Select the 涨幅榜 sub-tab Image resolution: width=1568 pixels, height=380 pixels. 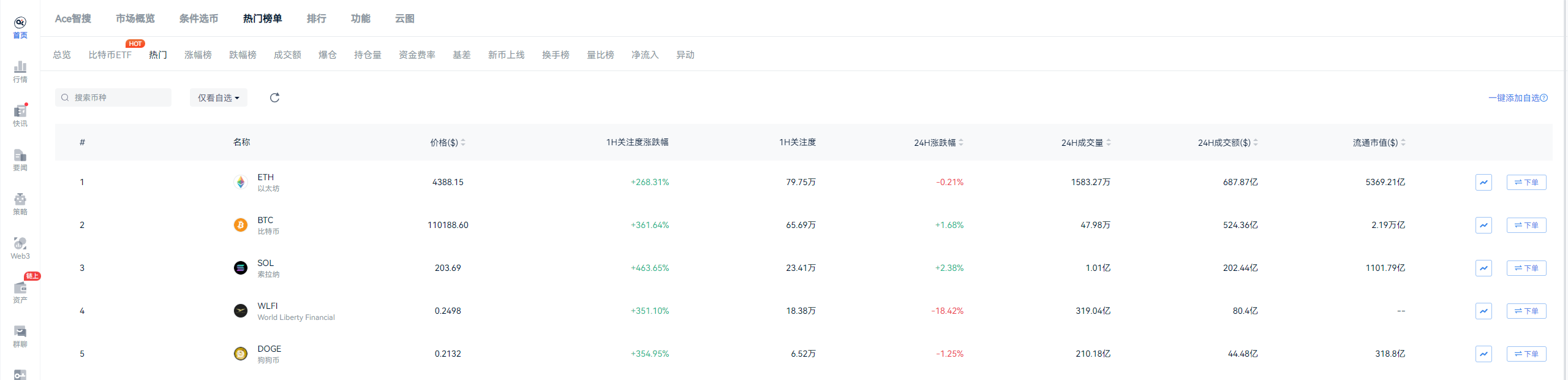(x=198, y=55)
